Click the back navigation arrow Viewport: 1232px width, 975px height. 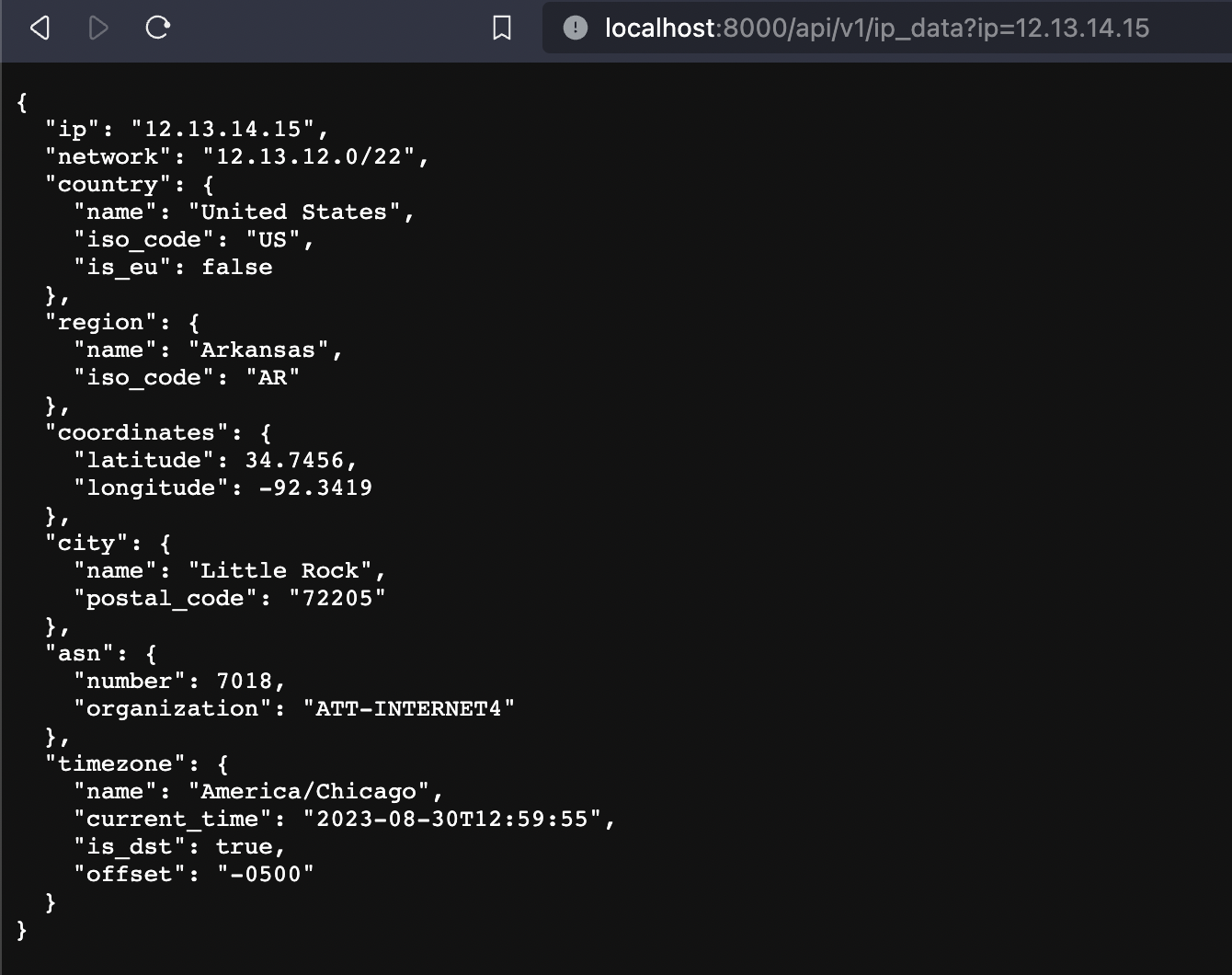pyautogui.click(x=39, y=29)
